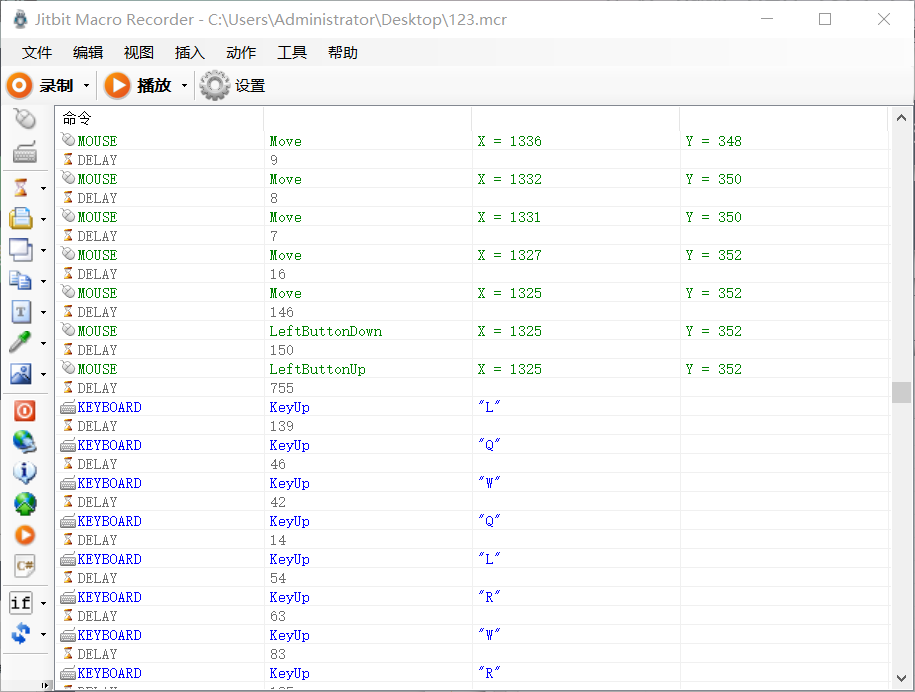
Task: Select the DELAY 755 row
Action: click(472, 388)
